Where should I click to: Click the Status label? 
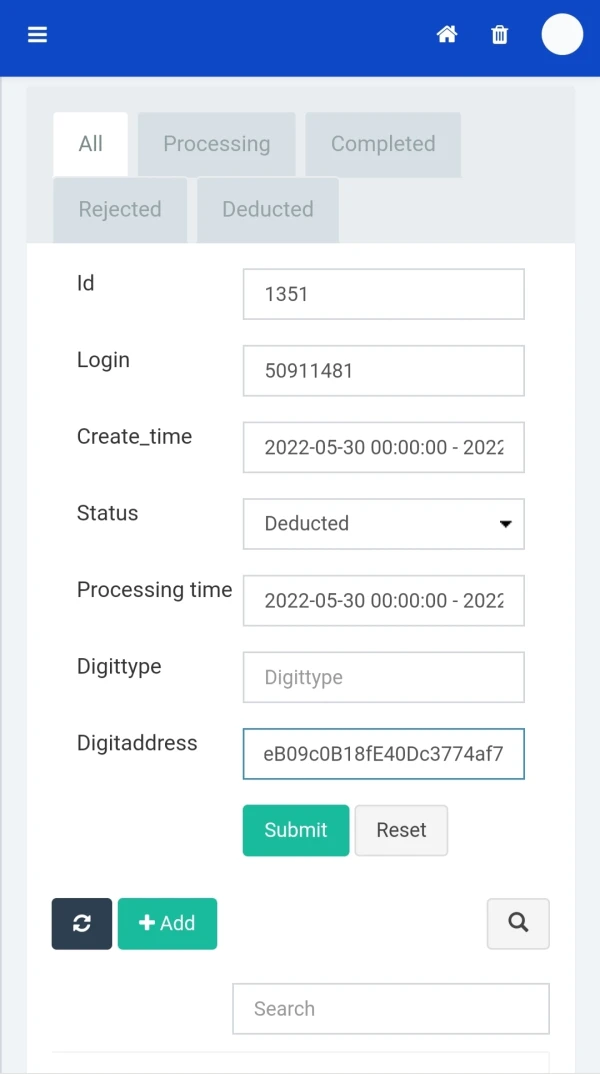(108, 513)
